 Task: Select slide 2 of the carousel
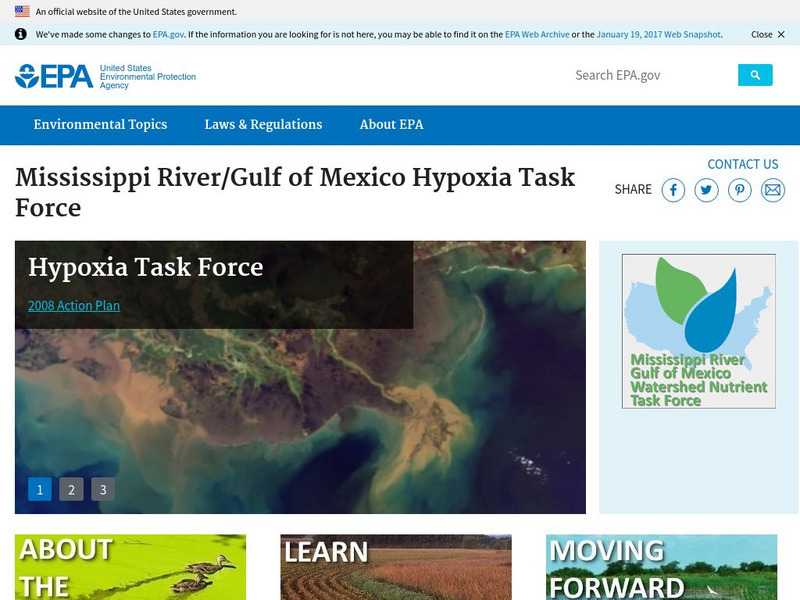71,489
